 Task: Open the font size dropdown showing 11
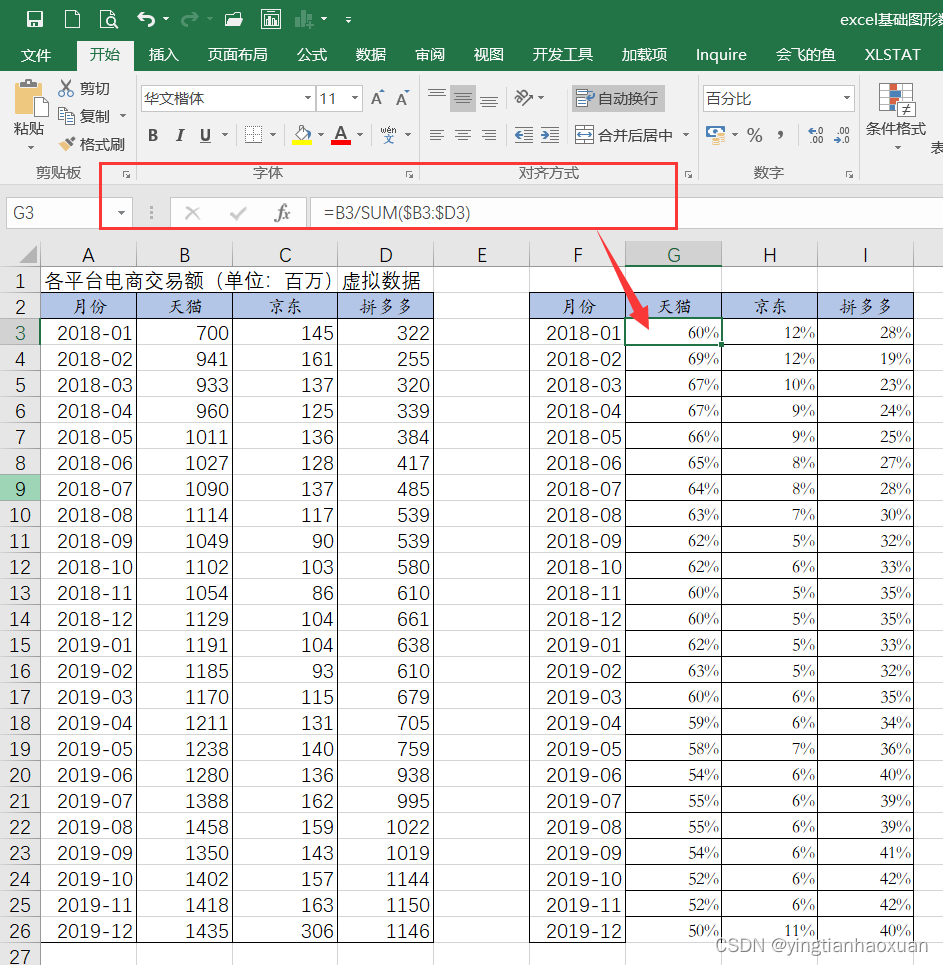(x=355, y=98)
